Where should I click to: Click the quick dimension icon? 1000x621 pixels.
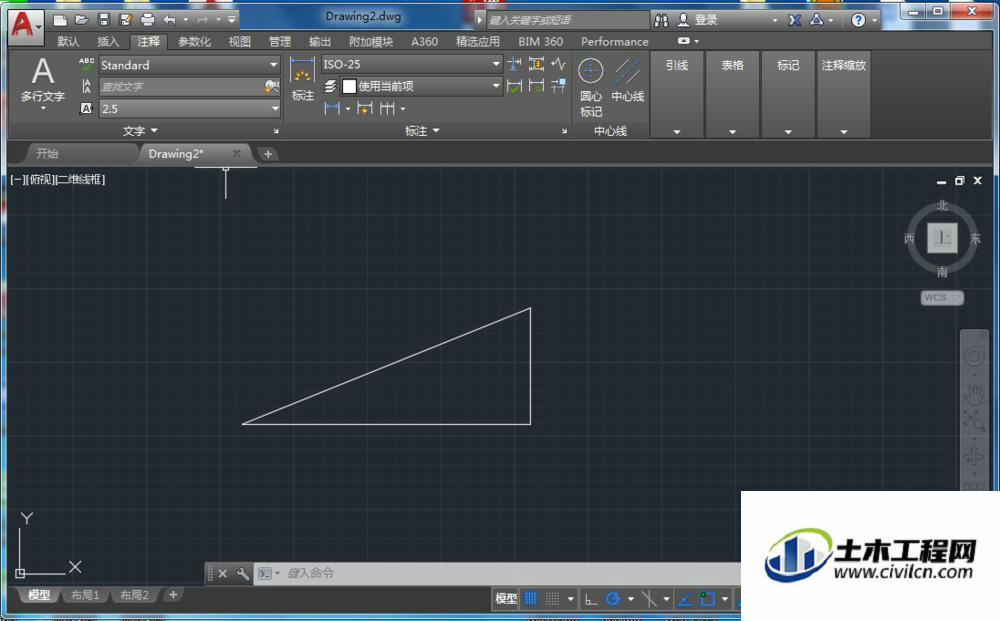(x=365, y=108)
